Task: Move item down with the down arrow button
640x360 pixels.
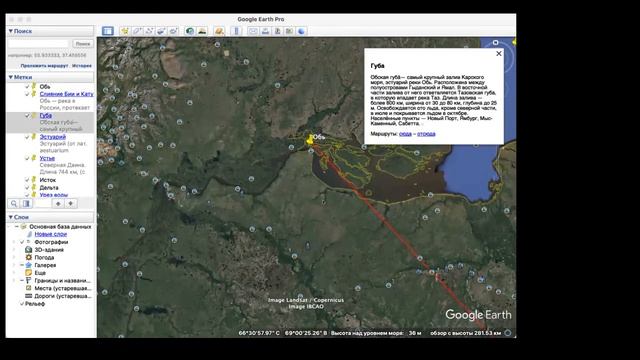Action: click(x=71, y=203)
